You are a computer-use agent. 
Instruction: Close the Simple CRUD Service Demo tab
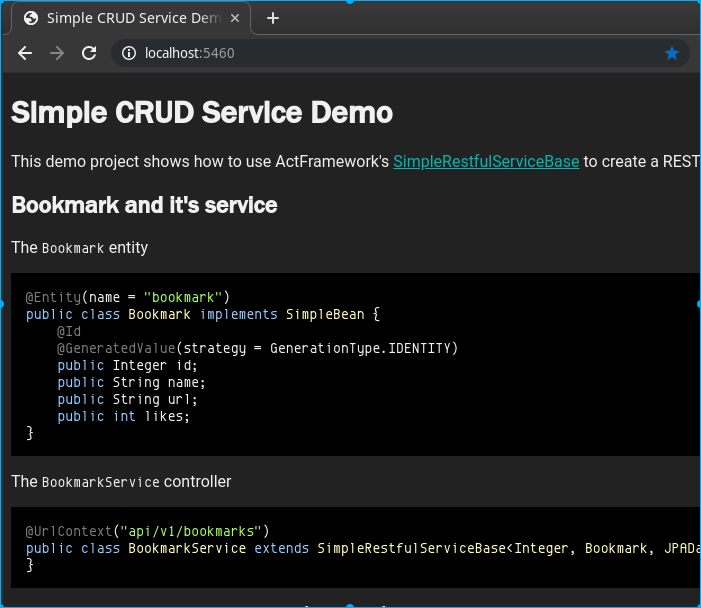click(x=237, y=18)
